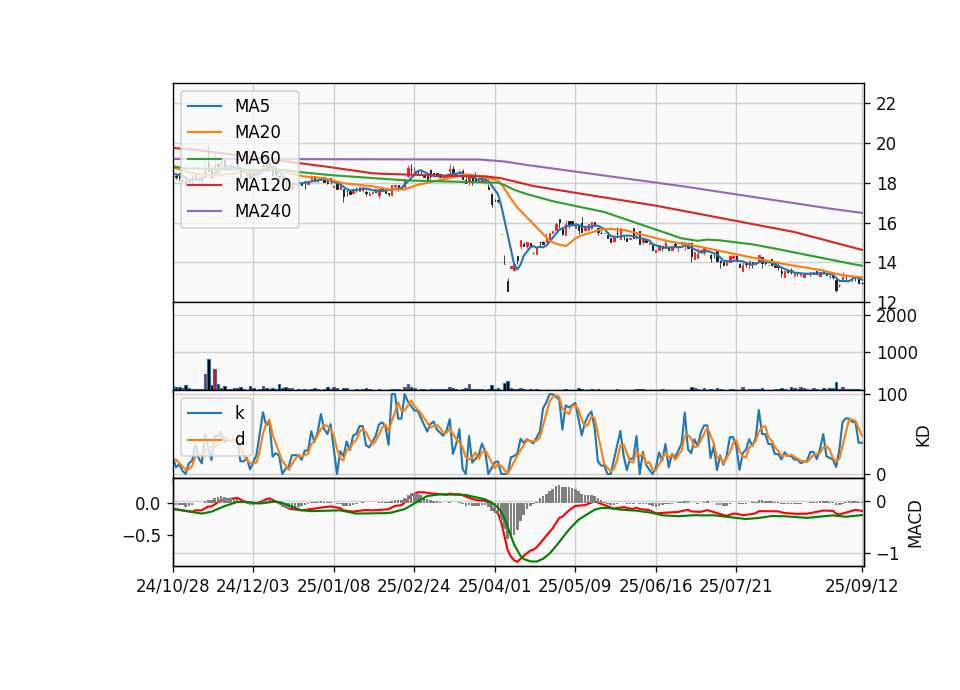Image resolution: width=960 pixels, height=690 pixels.
Task: Click the MACD left axis value 0.0
Action: pos(148,504)
